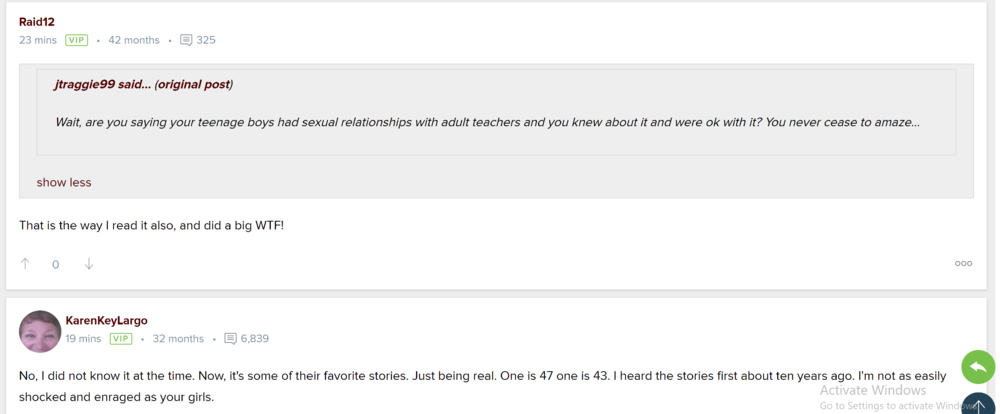Open KarenKeyLargo's profile via the username
Image resolution: width=1000 pixels, height=414 pixels.
106,320
